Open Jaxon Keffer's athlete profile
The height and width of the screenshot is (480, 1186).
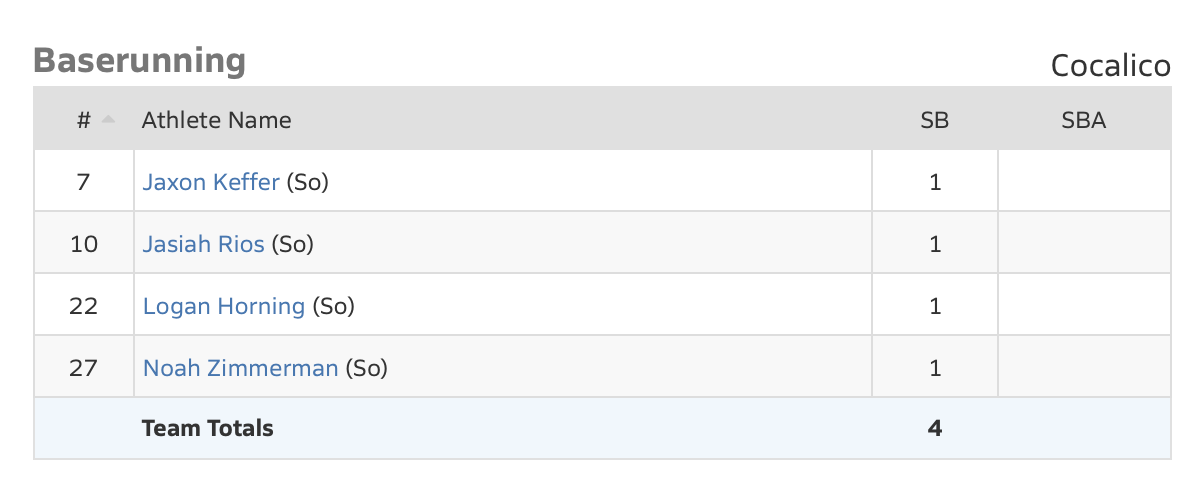(x=211, y=182)
